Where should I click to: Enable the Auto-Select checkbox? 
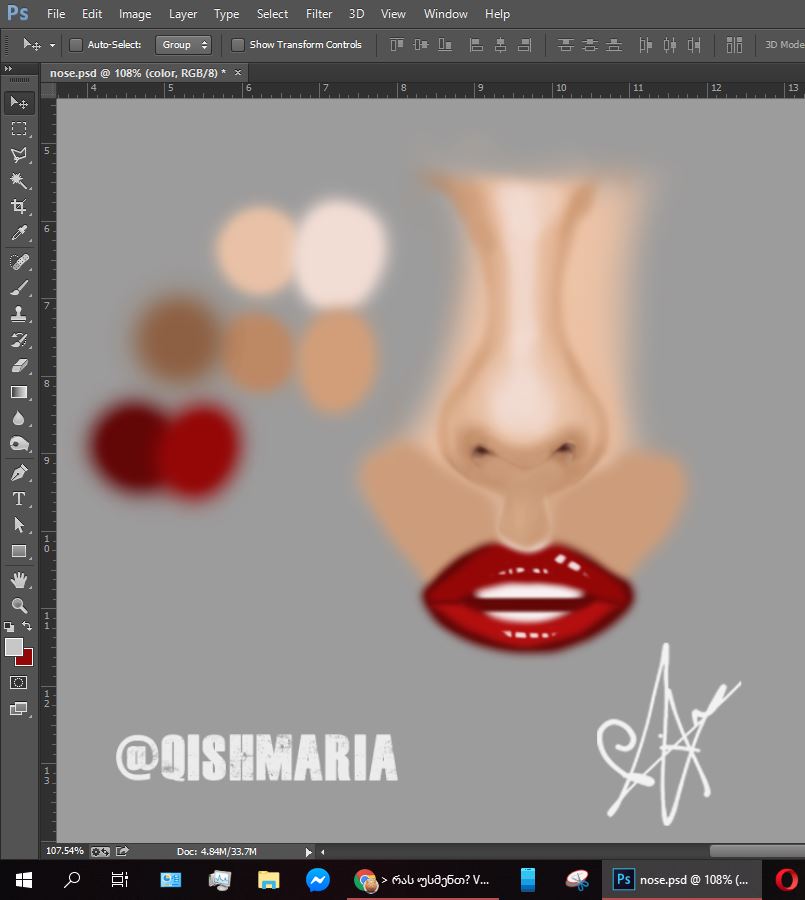click(x=76, y=45)
